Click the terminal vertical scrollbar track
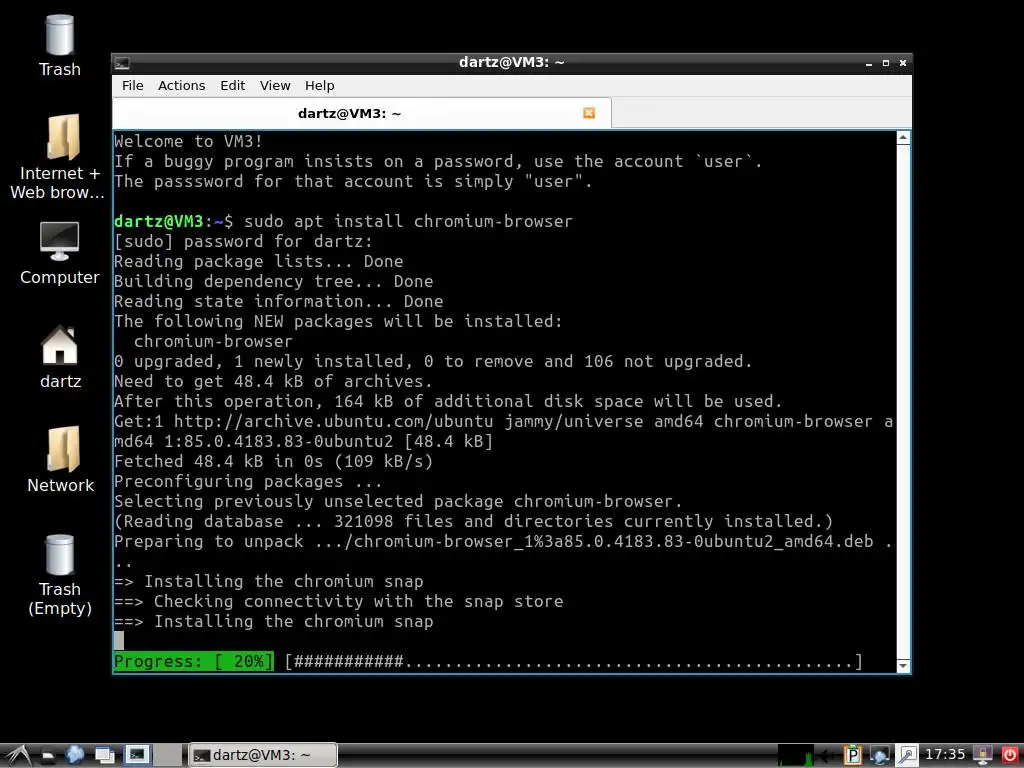Viewport: 1024px width, 768px height. coord(903,402)
